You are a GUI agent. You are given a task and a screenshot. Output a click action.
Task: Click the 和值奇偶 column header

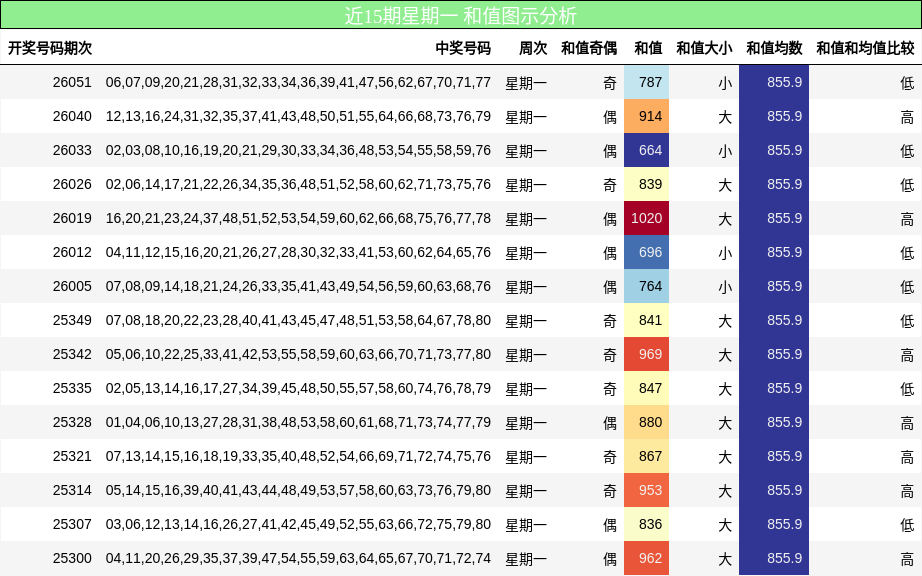pos(587,45)
